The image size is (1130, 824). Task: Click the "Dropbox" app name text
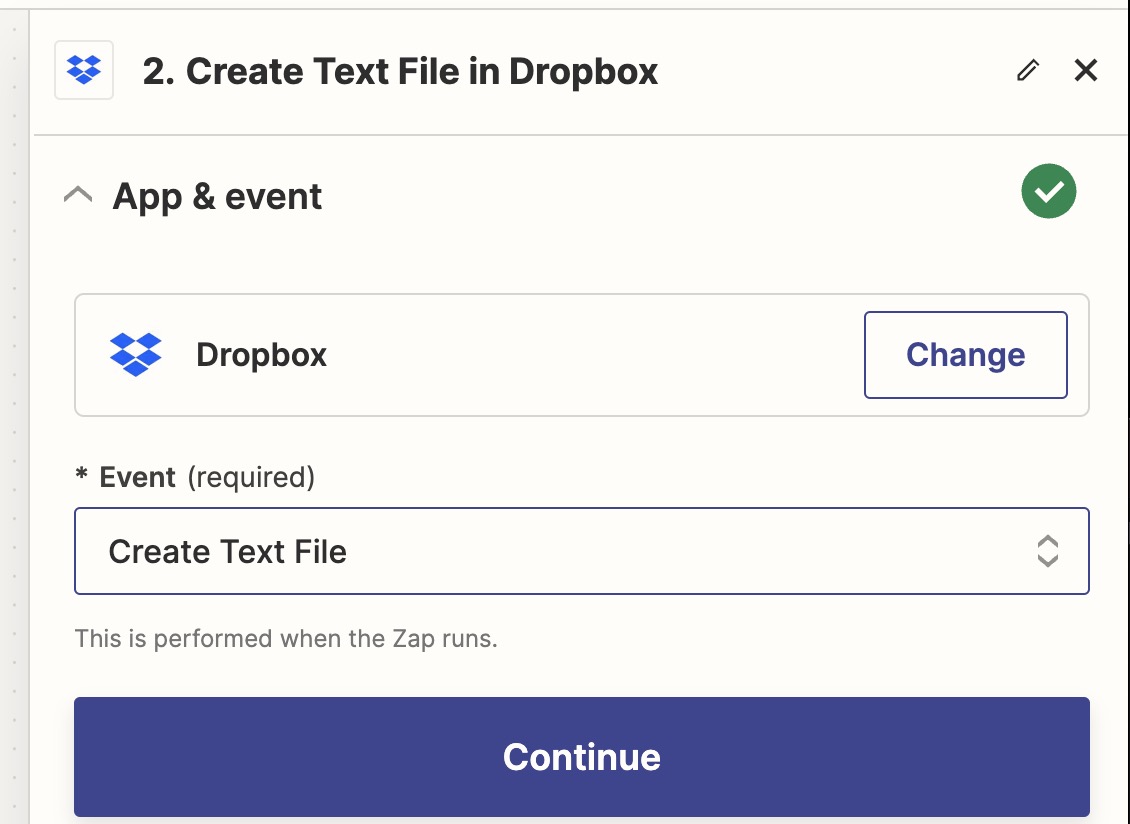pos(262,355)
